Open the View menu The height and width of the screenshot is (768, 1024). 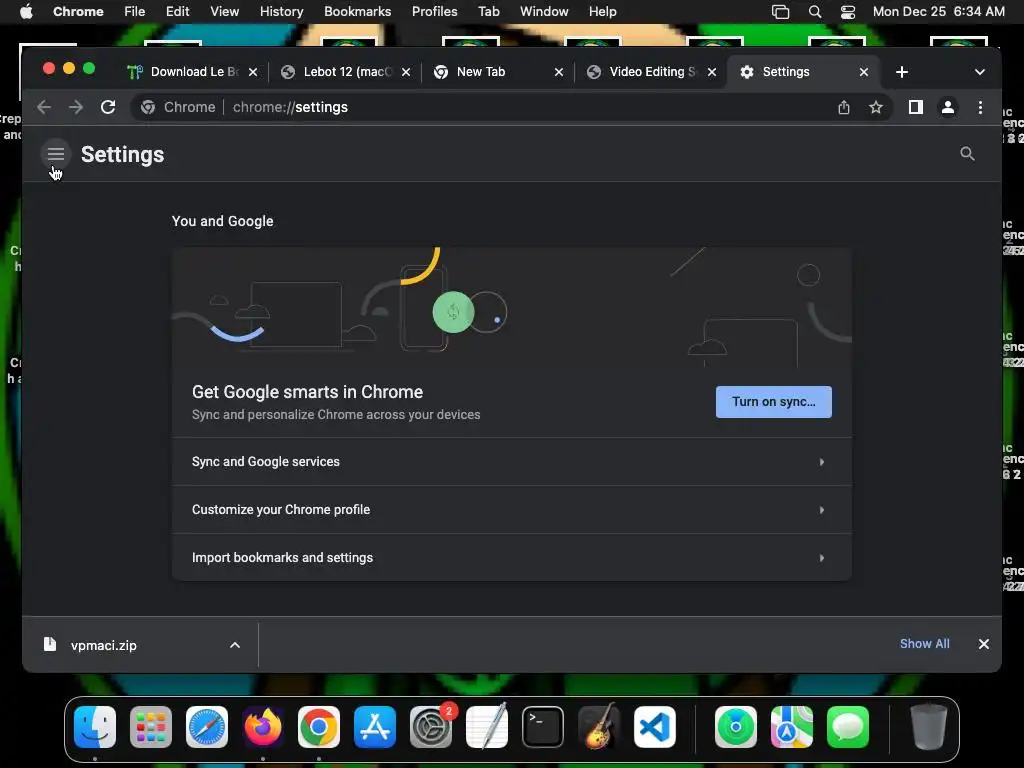[224, 12]
